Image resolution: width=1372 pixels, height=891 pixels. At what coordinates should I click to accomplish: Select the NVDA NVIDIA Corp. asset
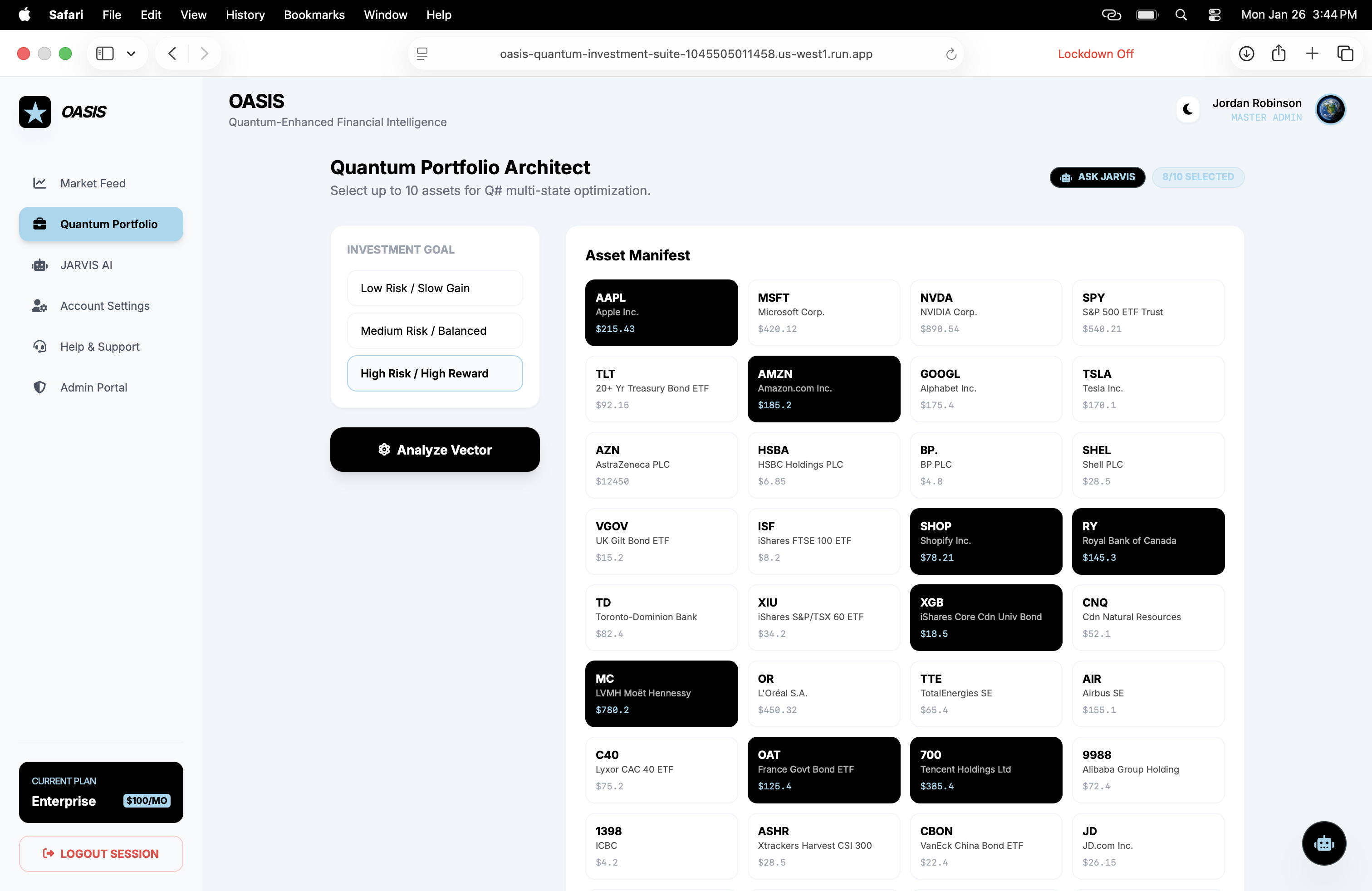[x=985, y=313]
